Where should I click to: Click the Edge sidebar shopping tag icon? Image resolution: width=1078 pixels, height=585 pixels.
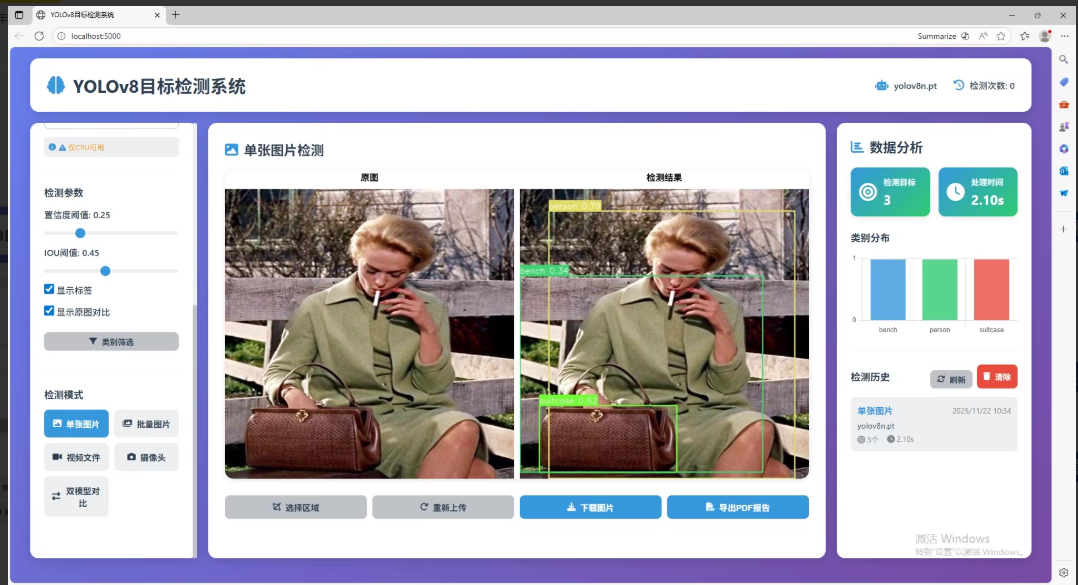1064,82
